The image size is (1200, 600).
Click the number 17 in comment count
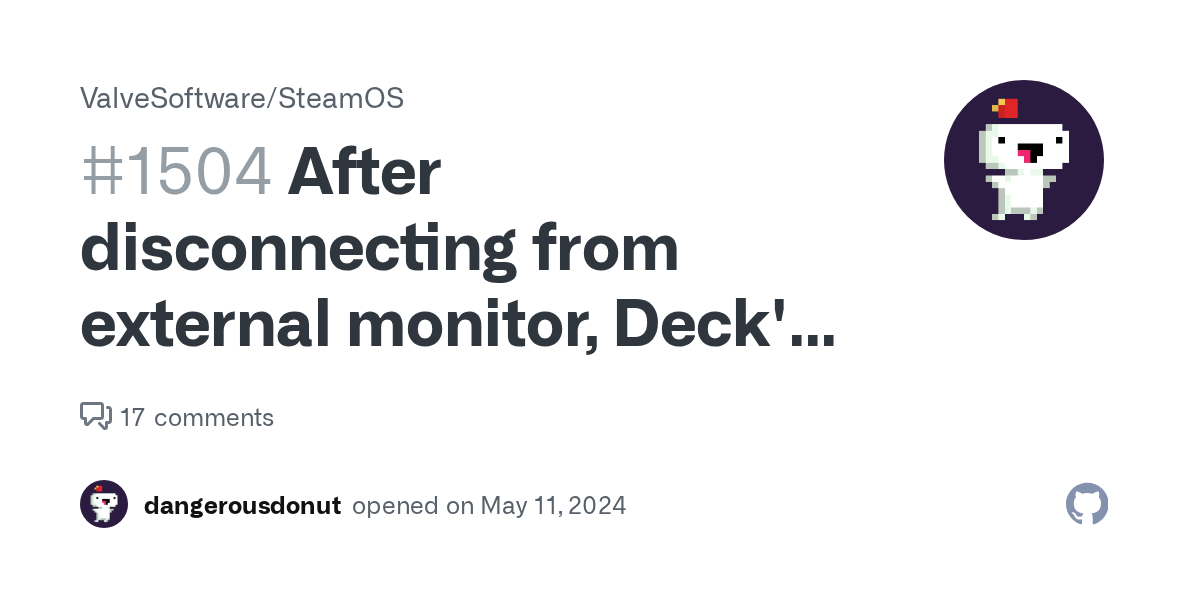(132, 417)
